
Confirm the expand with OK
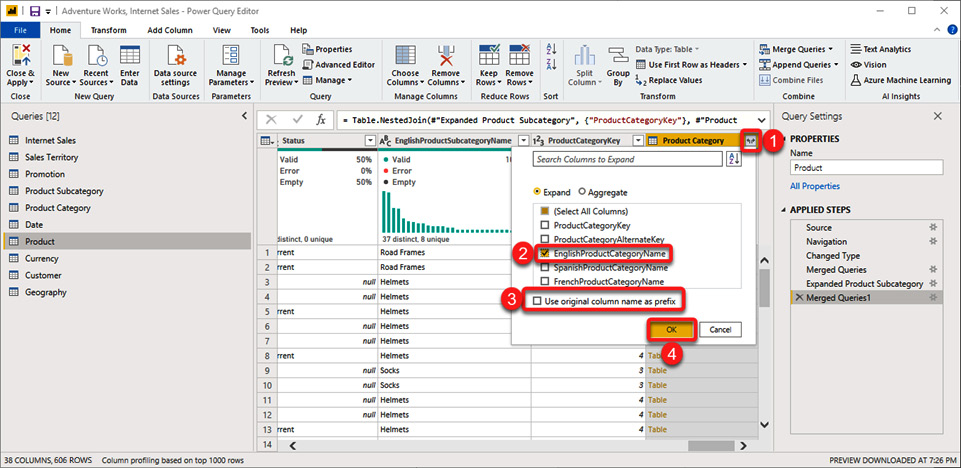[x=672, y=330]
